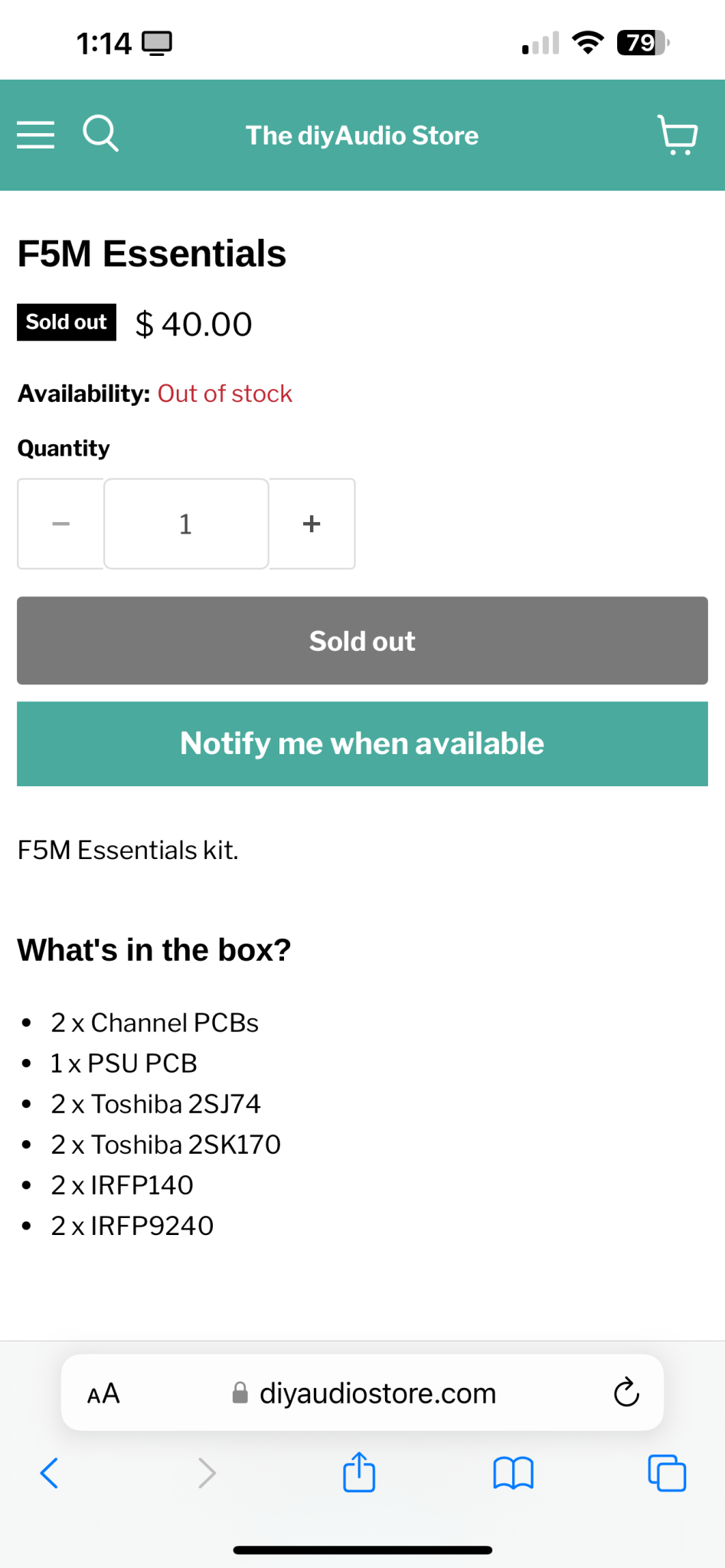This screenshot has width=725, height=1568.
Task: Tap the diyaudiostore.com address bar
Action: [362, 1393]
